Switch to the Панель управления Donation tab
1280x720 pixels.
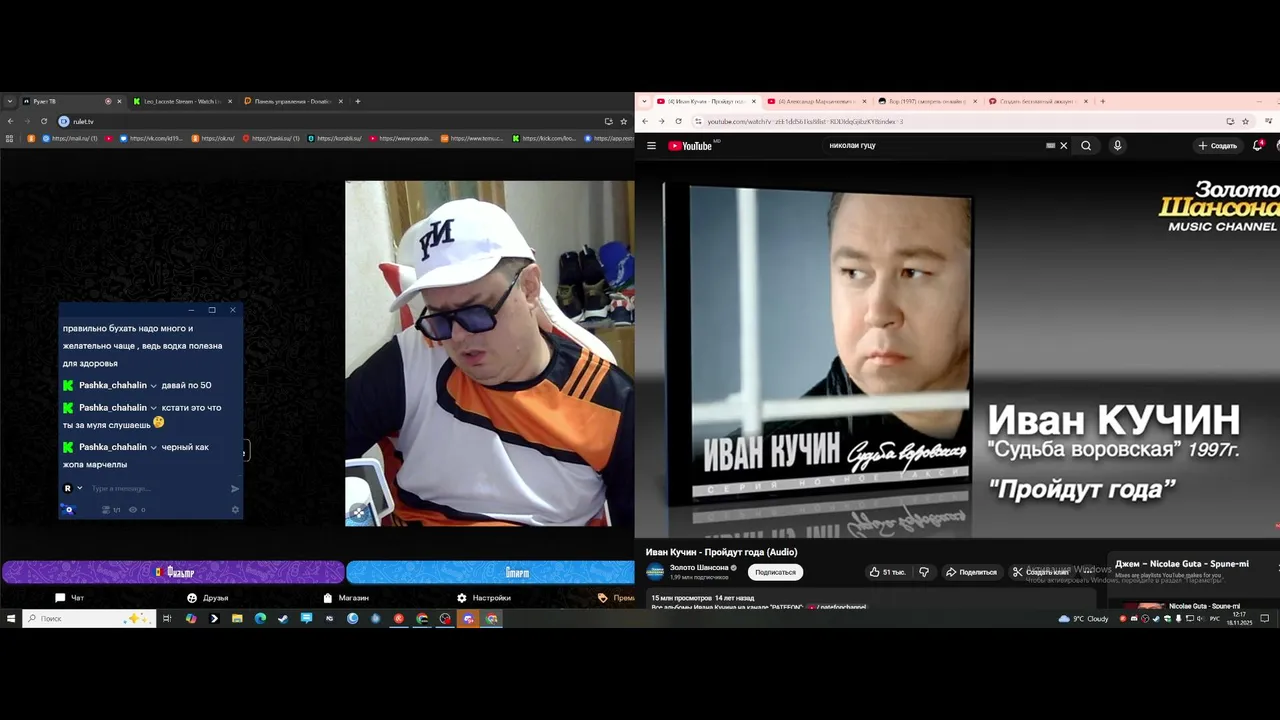(x=293, y=101)
